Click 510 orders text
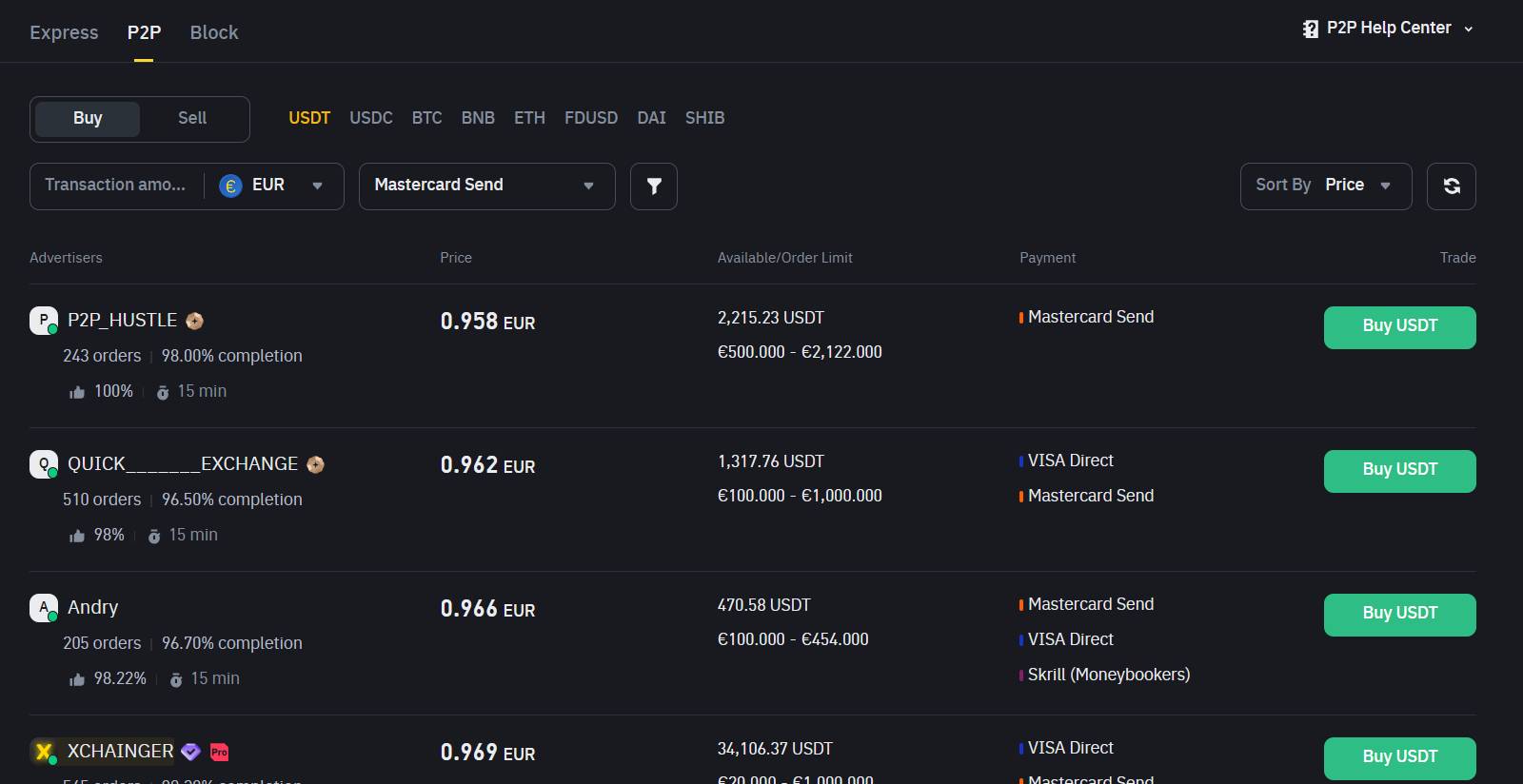This screenshot has width=1523, height=784. 102,500
